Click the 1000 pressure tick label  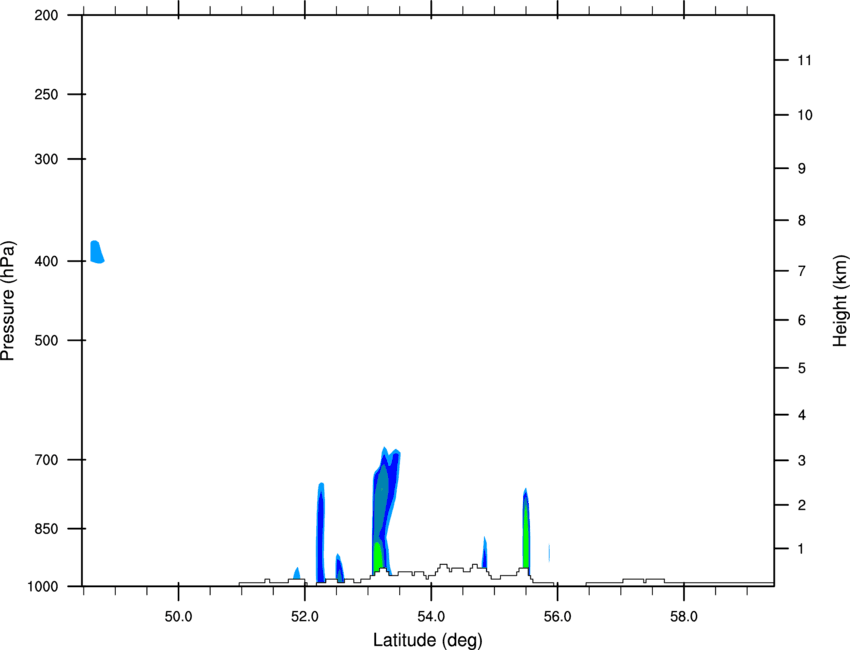43,587
